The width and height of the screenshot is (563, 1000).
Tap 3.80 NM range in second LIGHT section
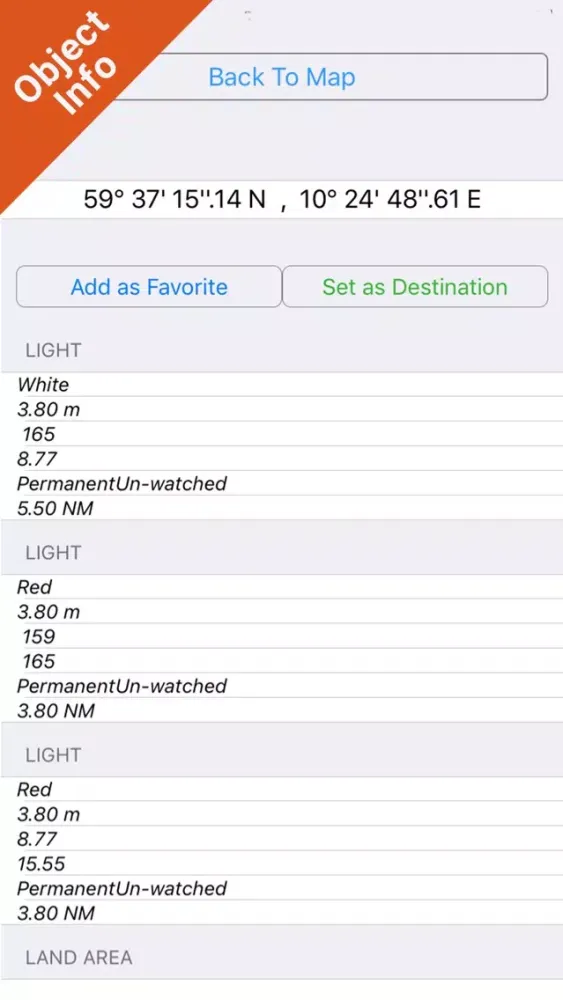[x=282, y=710]
